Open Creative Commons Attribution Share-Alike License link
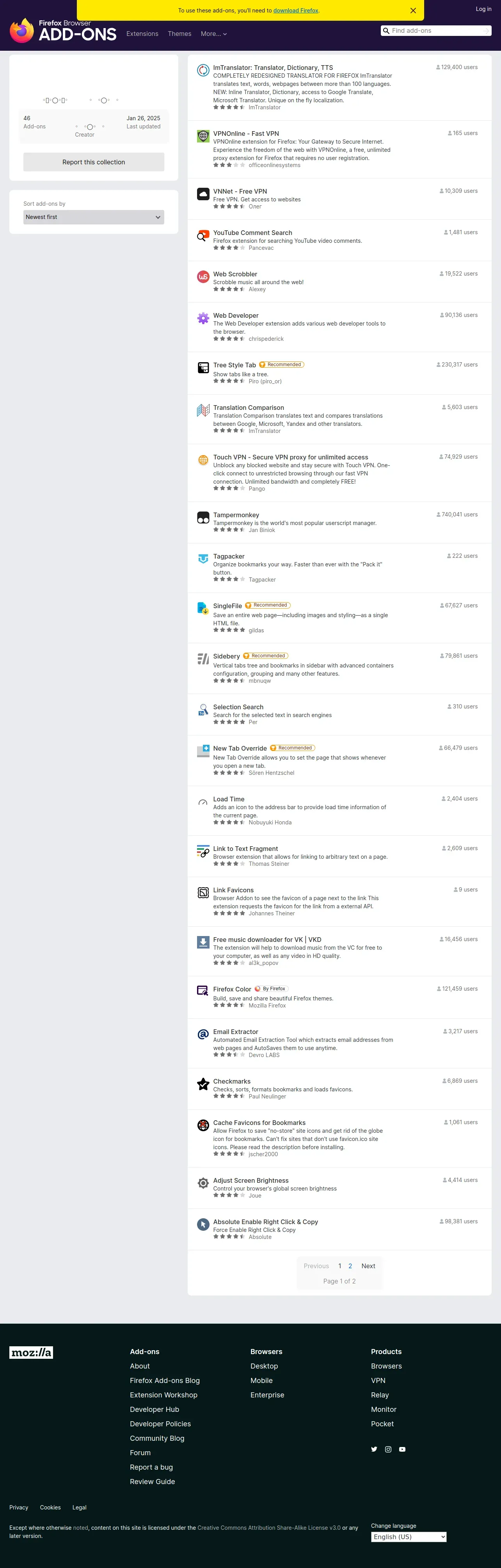 [269, 1528]
